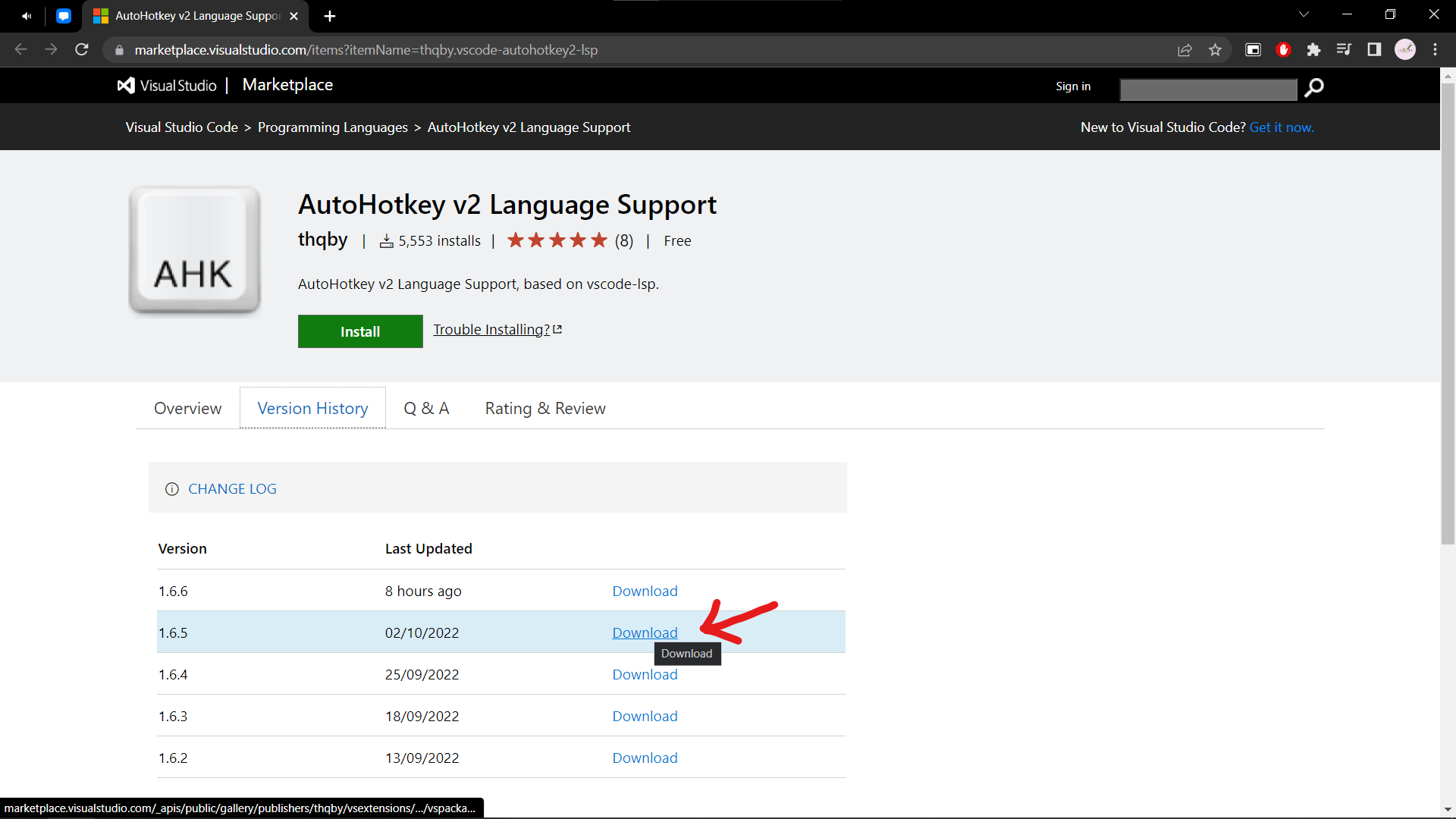This screenshot has height=819, width=1456.
Task: Open the browser tab search chevron
Action: [1304, 14]
